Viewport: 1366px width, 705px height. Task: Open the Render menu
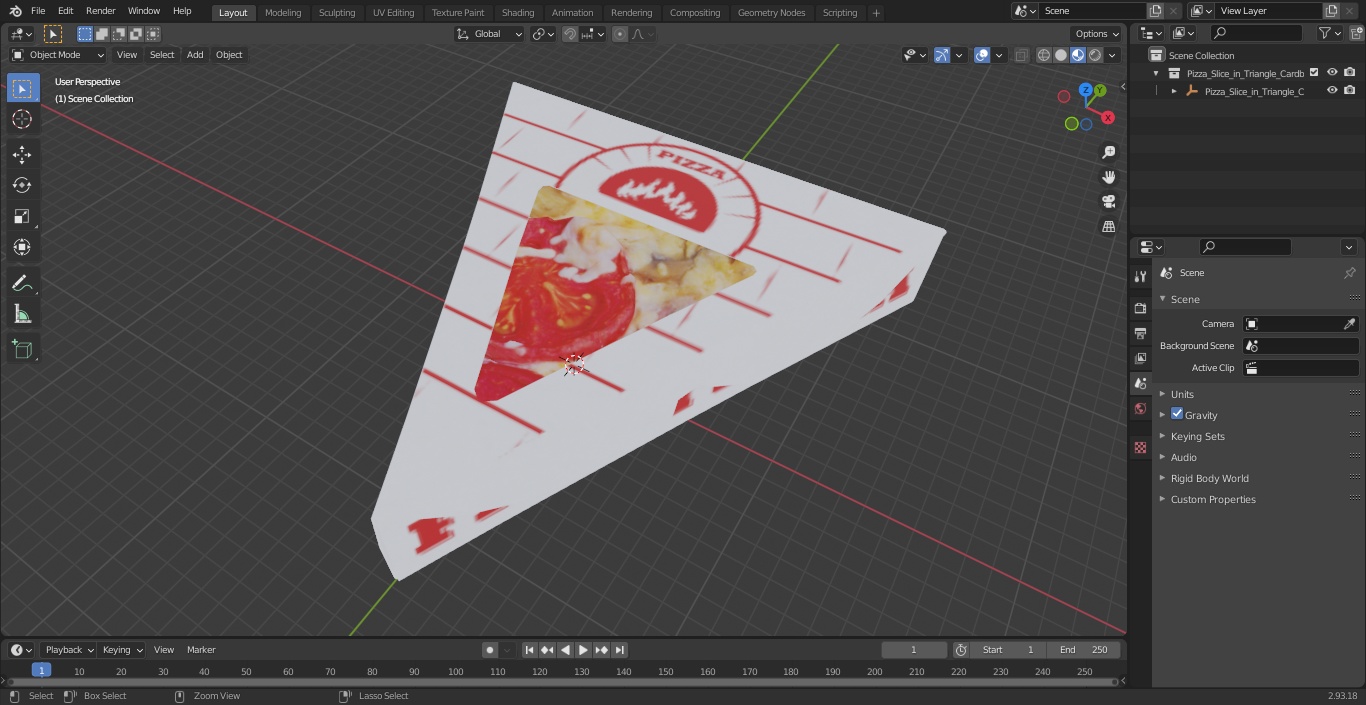click(x=100, y=11)
